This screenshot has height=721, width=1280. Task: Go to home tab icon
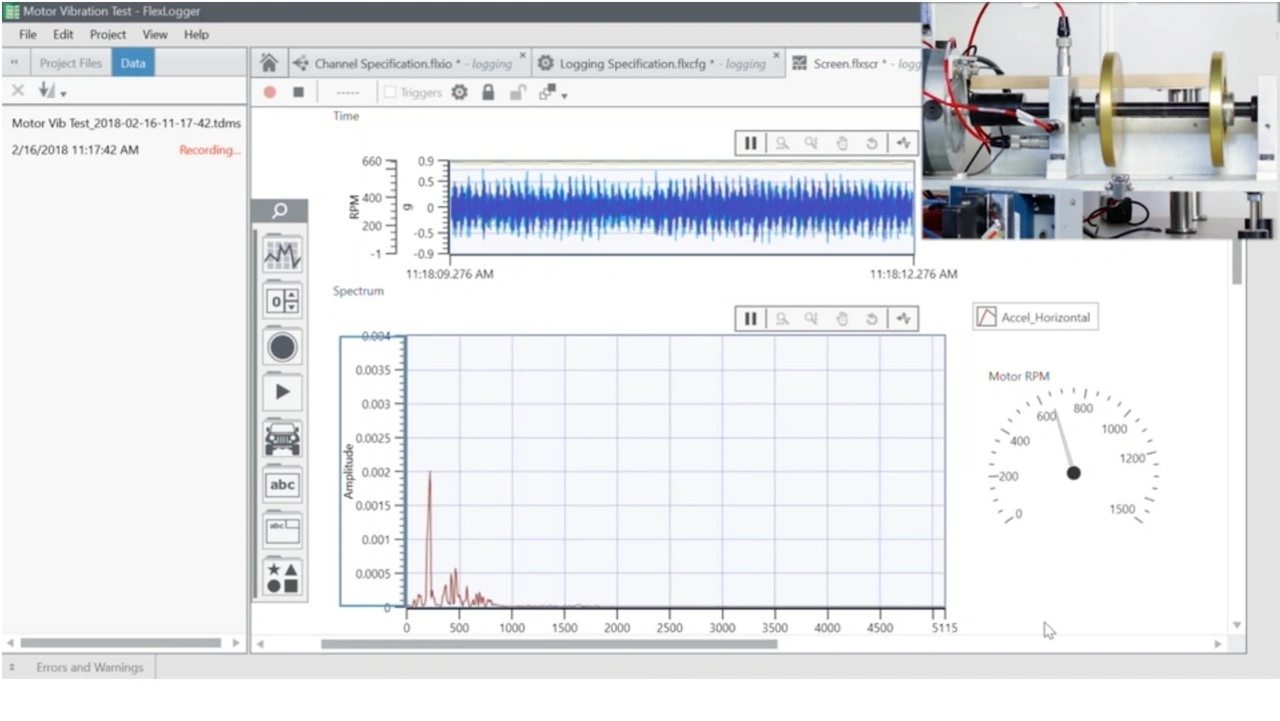[x=268, y=63]
